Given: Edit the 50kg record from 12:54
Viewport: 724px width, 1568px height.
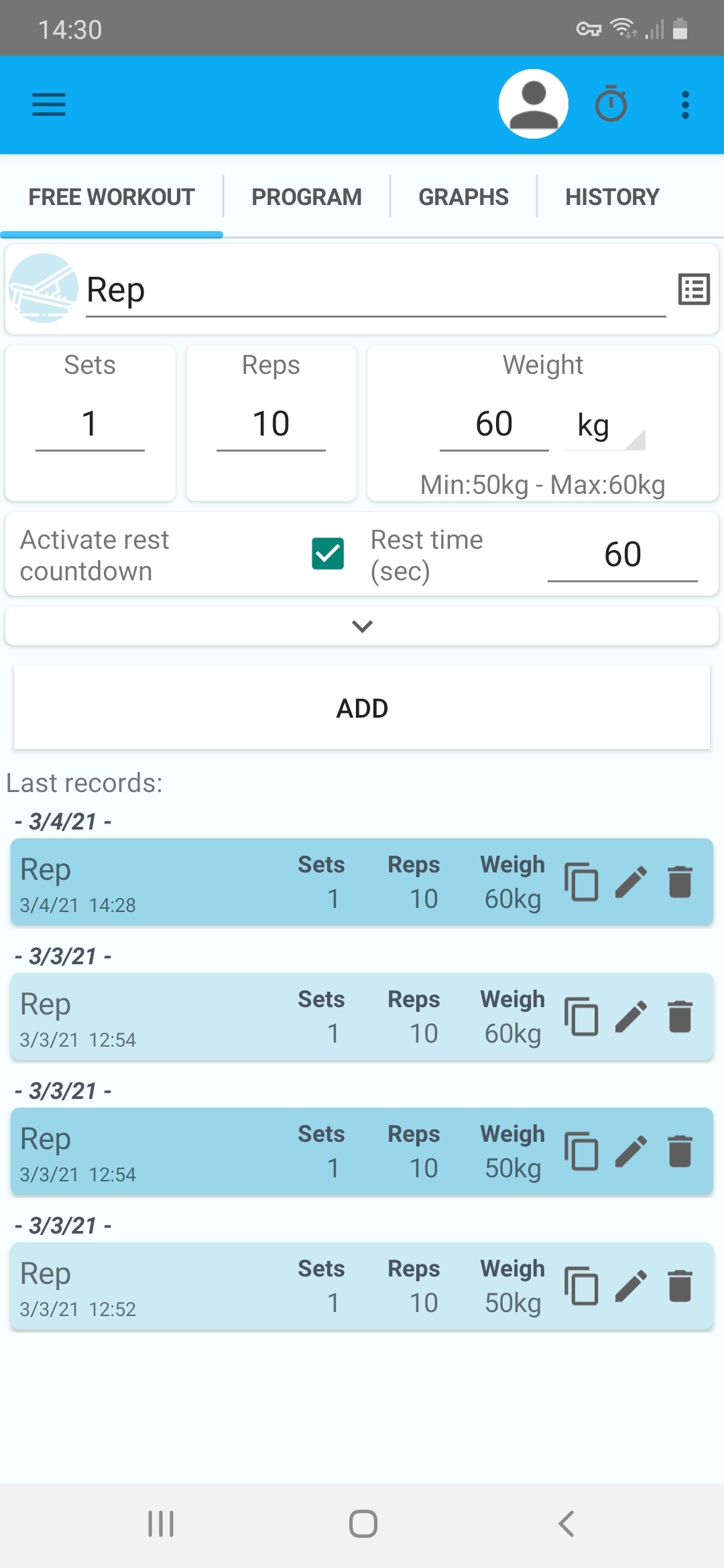Looking at the screenshot, I should pyautogui.click(x=631, y=1151).
